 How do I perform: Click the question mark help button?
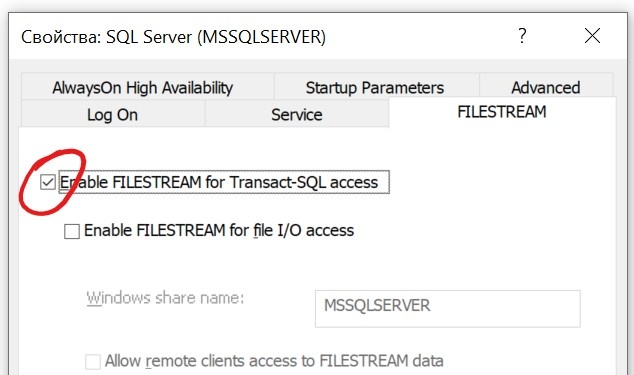[522, 36]
